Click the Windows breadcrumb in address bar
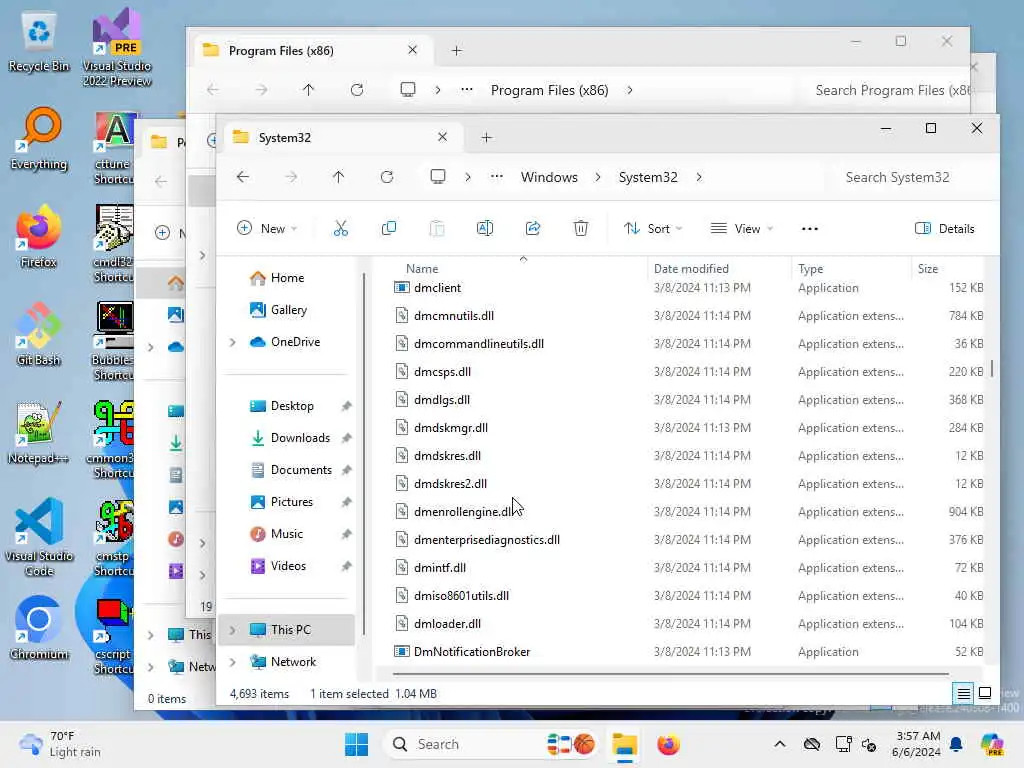 [549, 177]
